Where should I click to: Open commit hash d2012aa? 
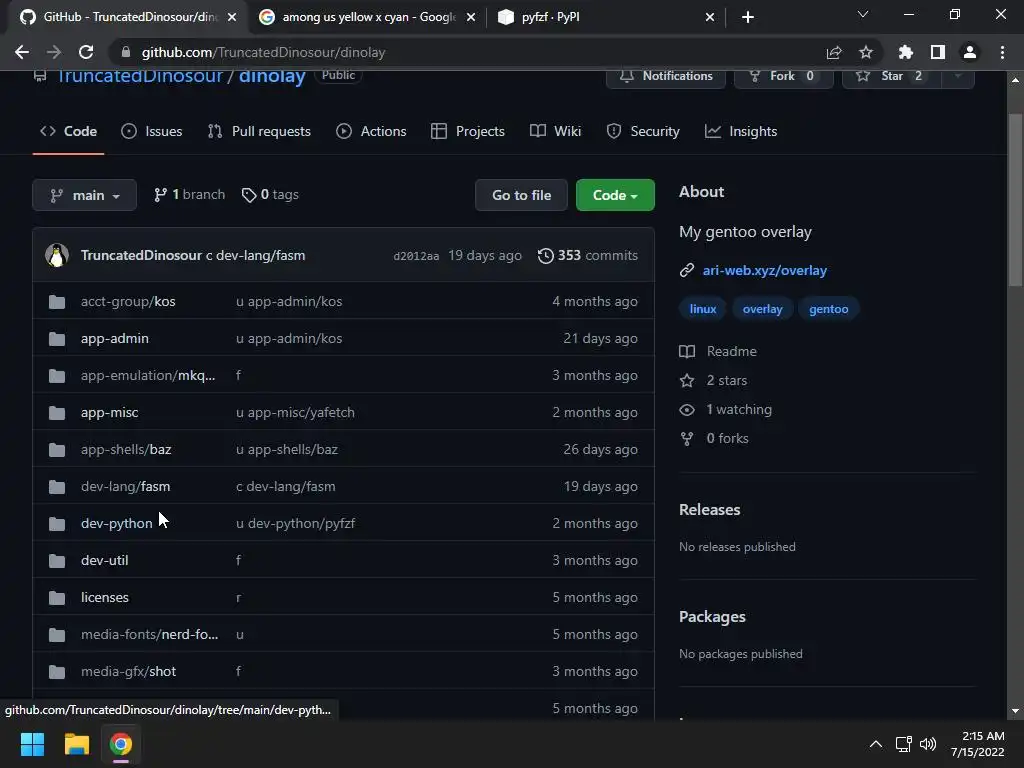coord(416,256)
